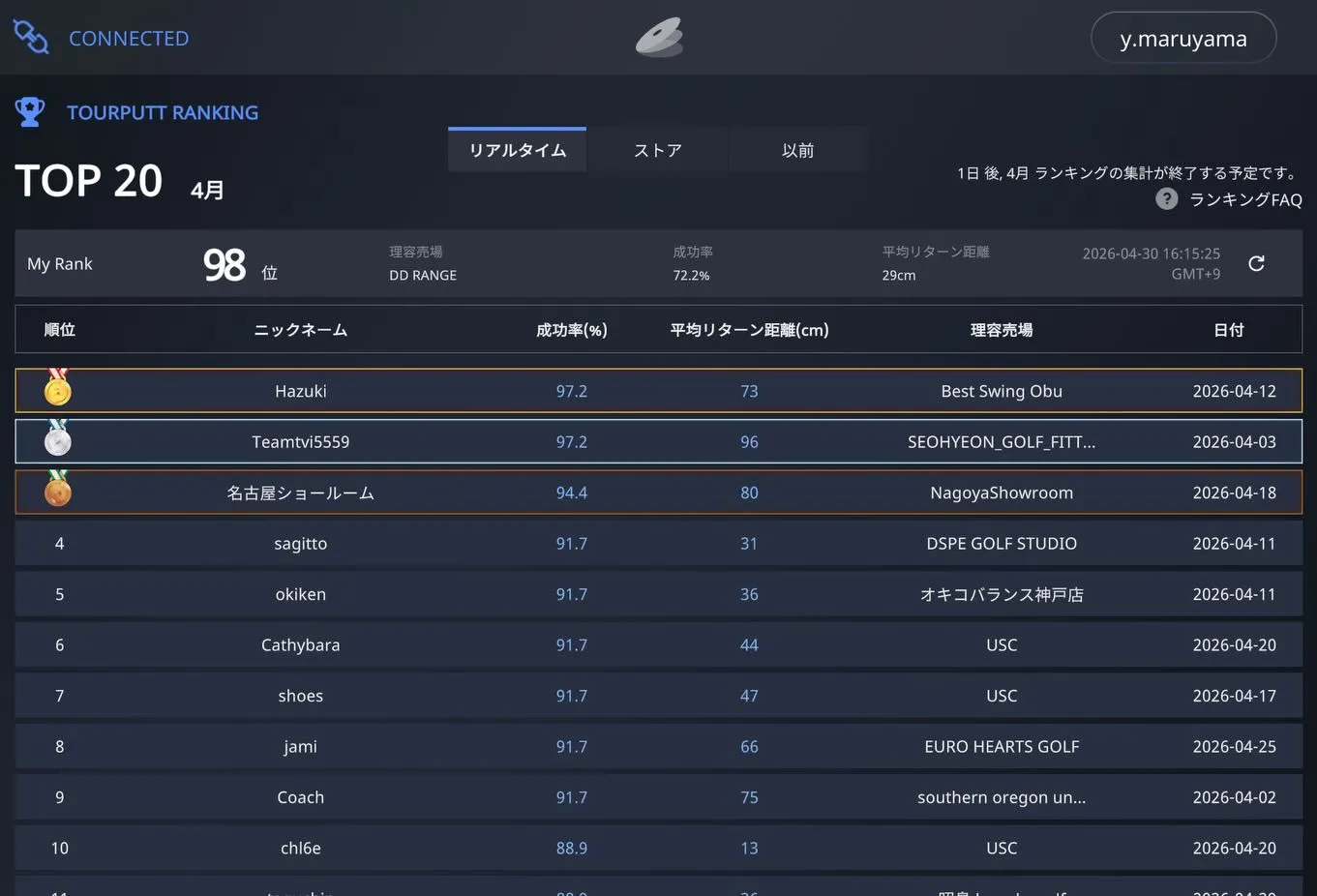
Task: Click the USC store name on chl6e's row
Action: click(x=1001, y=848)
